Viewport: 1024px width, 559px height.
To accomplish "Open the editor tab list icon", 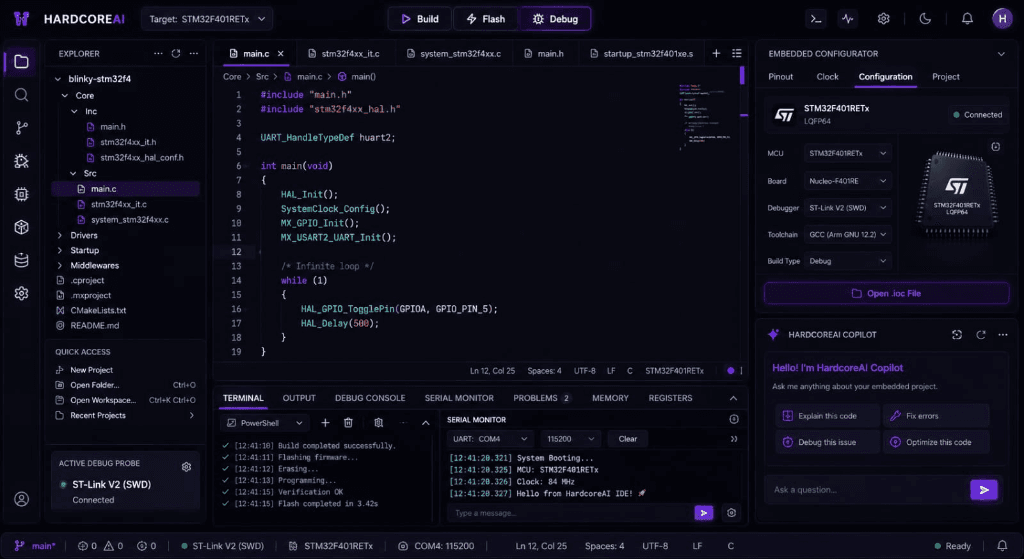I will pyautogui.click(x=737, y=54).
